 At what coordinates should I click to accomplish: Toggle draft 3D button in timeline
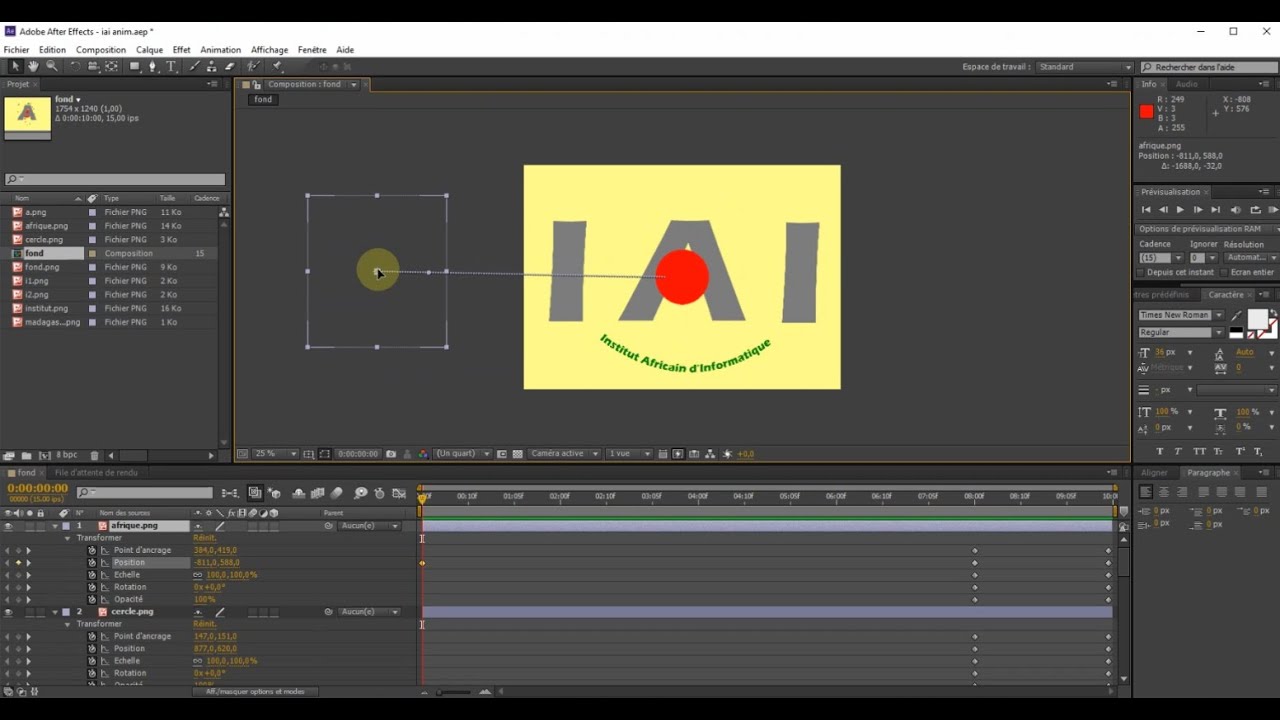point(274,493)
